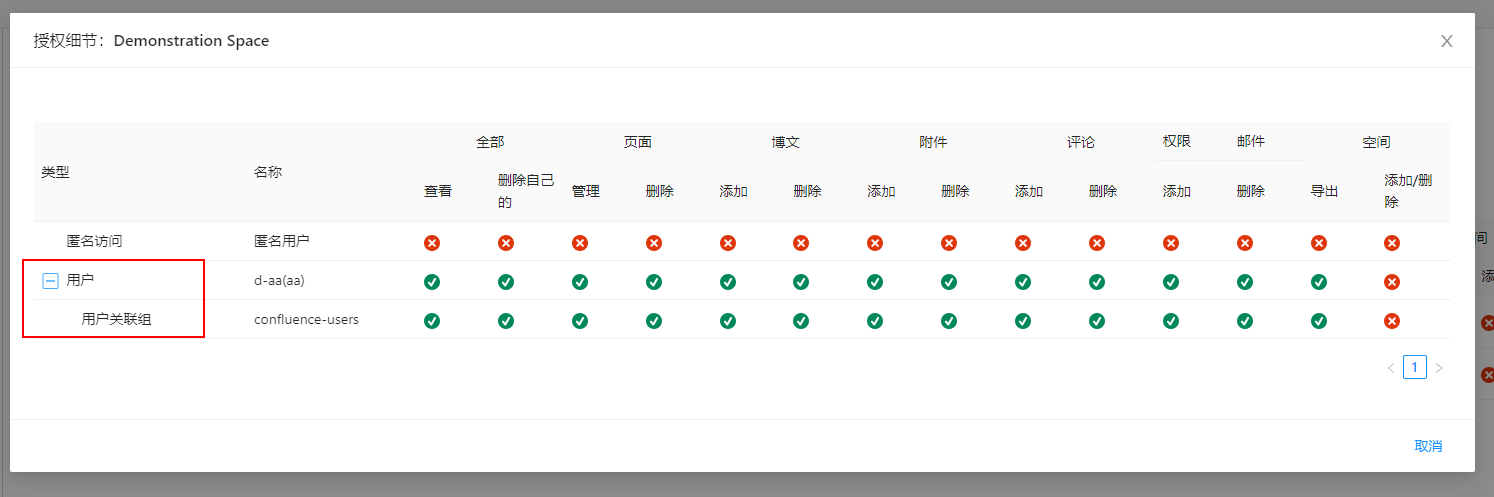Viewport: 1494px width, 497px height.
Task: Select the 用户关联组 child row
Action: coord(116,320)
